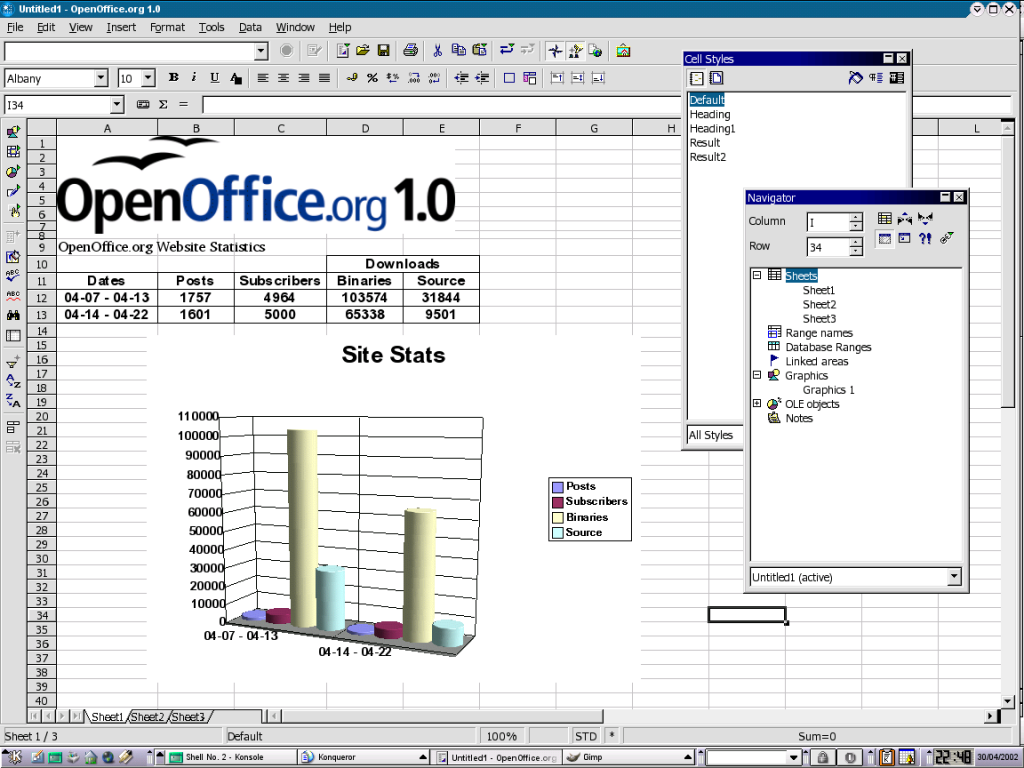Screen dimensions: 1024x768
Task: Apply percent number format
Action: click(372, 78)
